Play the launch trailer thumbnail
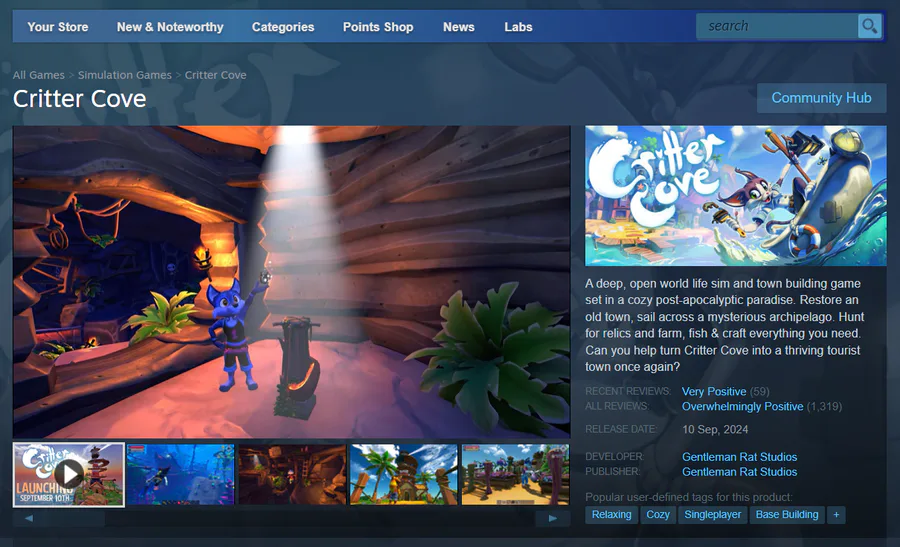The height and width of the screenshot is (547, 900). click(x=69, y=475)
